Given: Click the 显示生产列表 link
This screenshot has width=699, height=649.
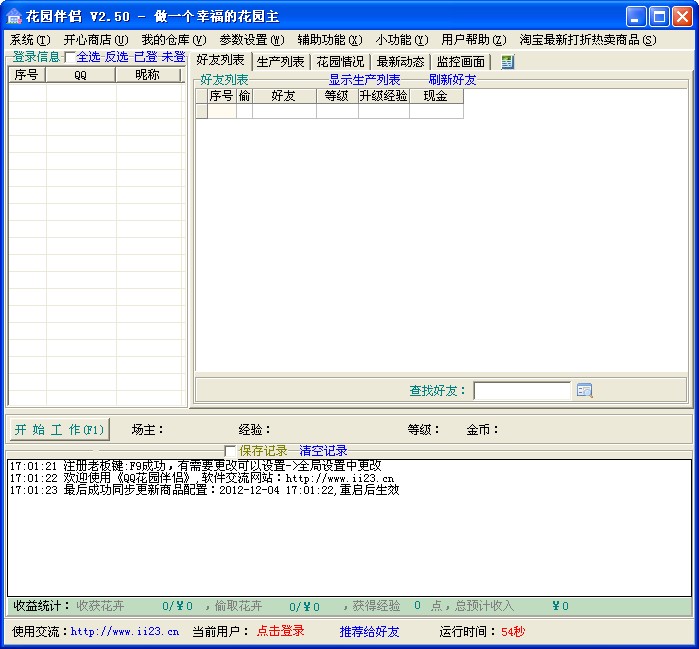Looking at the screenshot, I should click(364, 80).
